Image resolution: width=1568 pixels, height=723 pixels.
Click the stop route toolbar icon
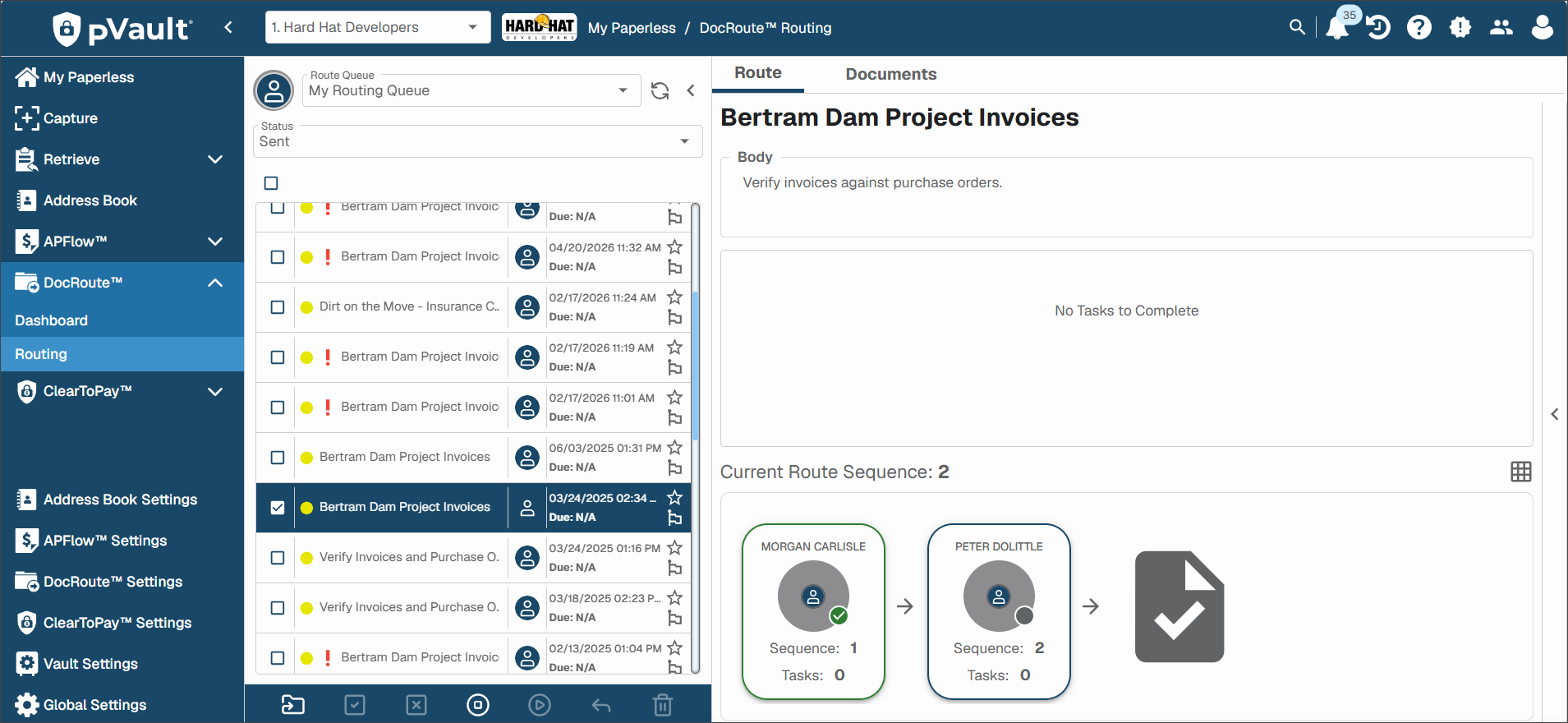tap(478, 705)
